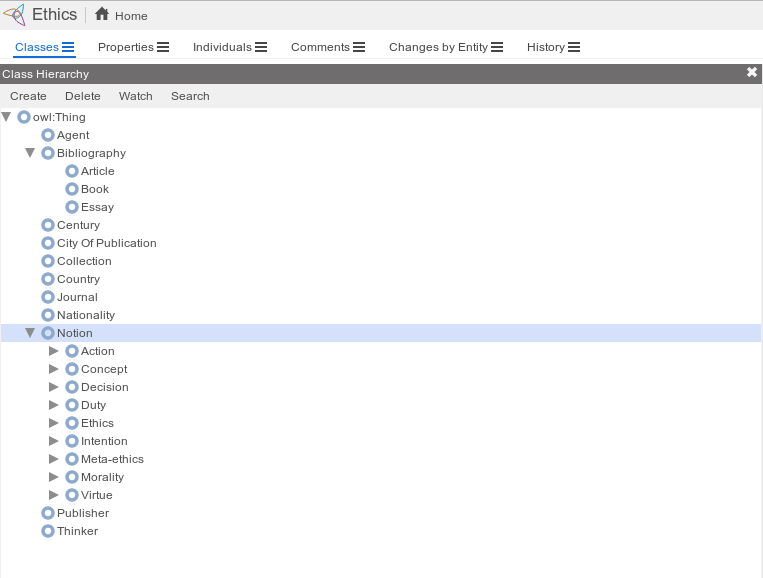Select the Meta-ethics class label

pyautogui.click(x=112, y=459)
